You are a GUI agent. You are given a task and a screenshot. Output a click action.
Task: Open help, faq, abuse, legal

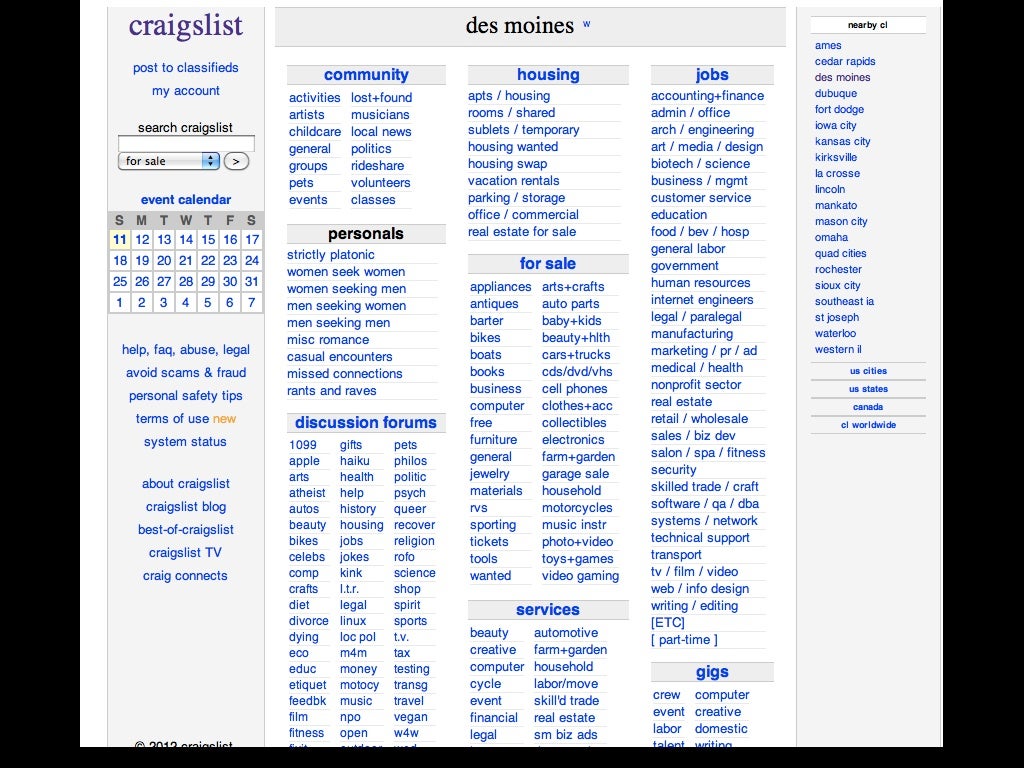(185, 349)
